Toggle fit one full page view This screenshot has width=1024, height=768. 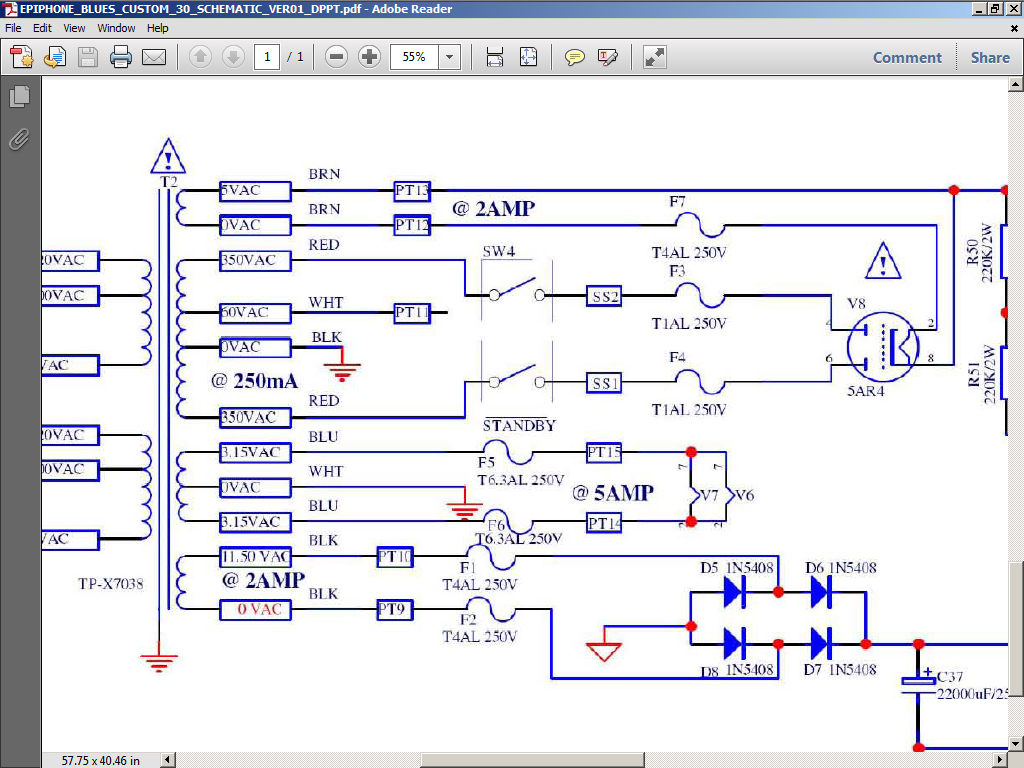pyautogui.click(x=528, y=57)
